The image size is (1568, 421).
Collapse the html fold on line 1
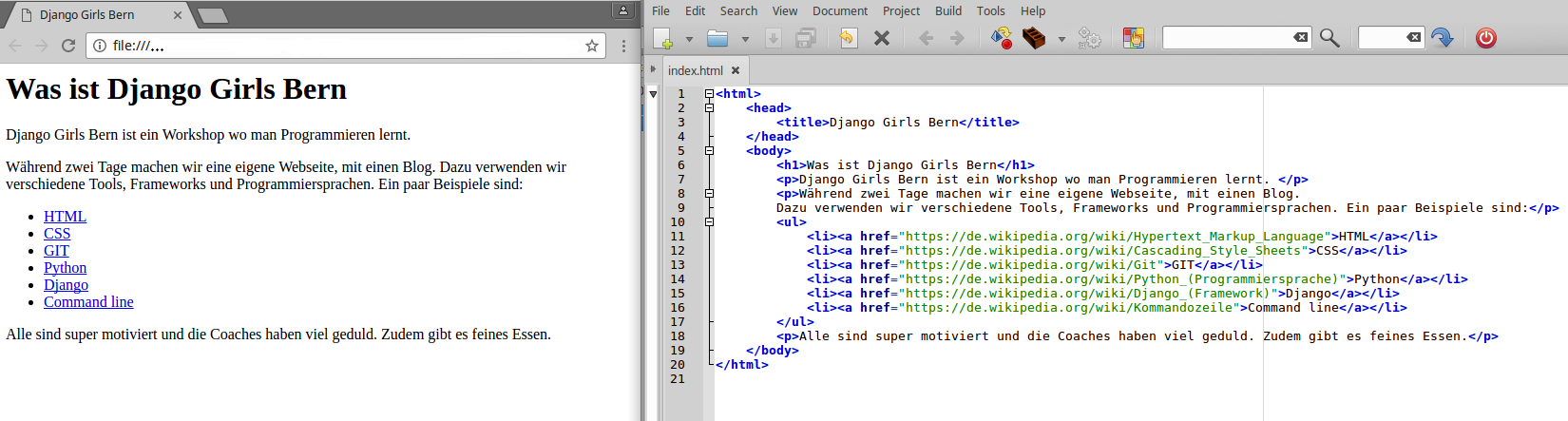pyautogui.click(x=709, y=94)
